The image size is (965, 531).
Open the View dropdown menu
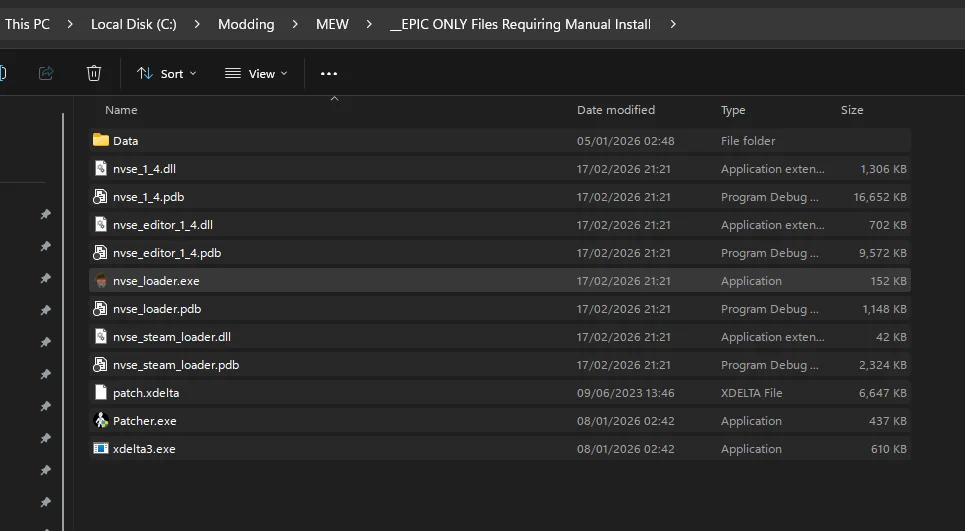click(256, 73)
